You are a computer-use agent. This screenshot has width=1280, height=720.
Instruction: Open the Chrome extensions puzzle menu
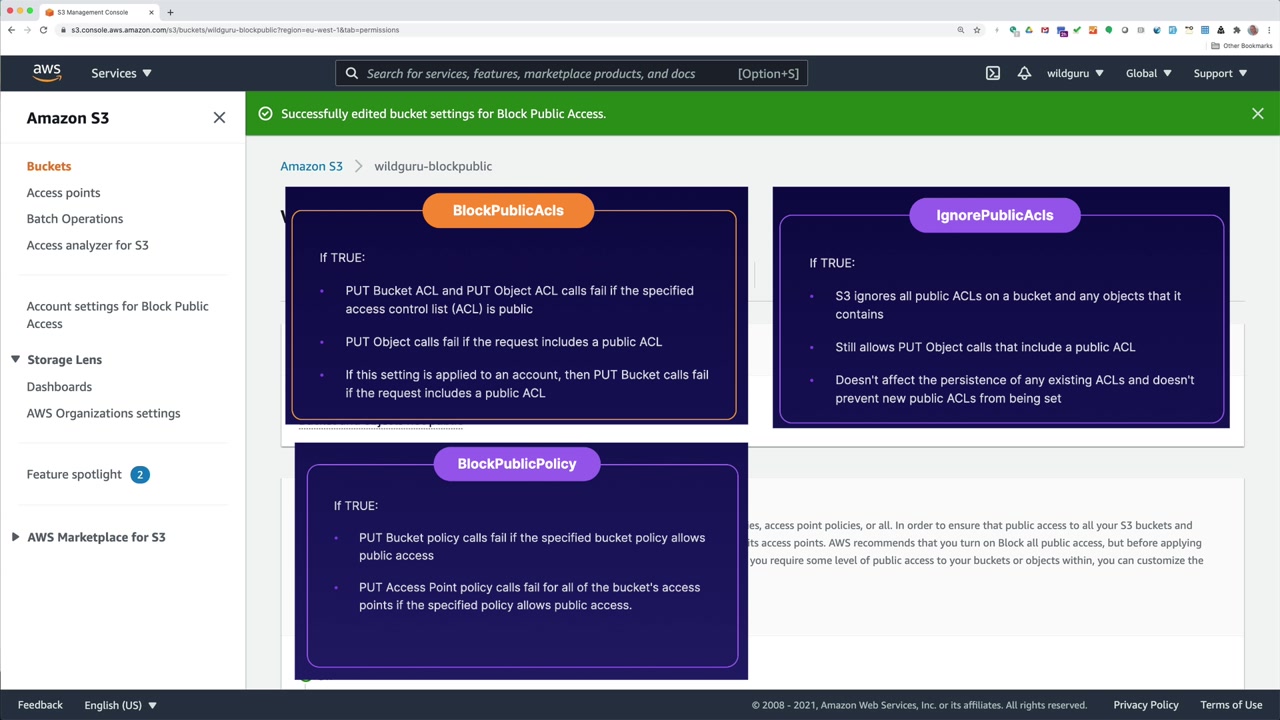(1237, 30)
